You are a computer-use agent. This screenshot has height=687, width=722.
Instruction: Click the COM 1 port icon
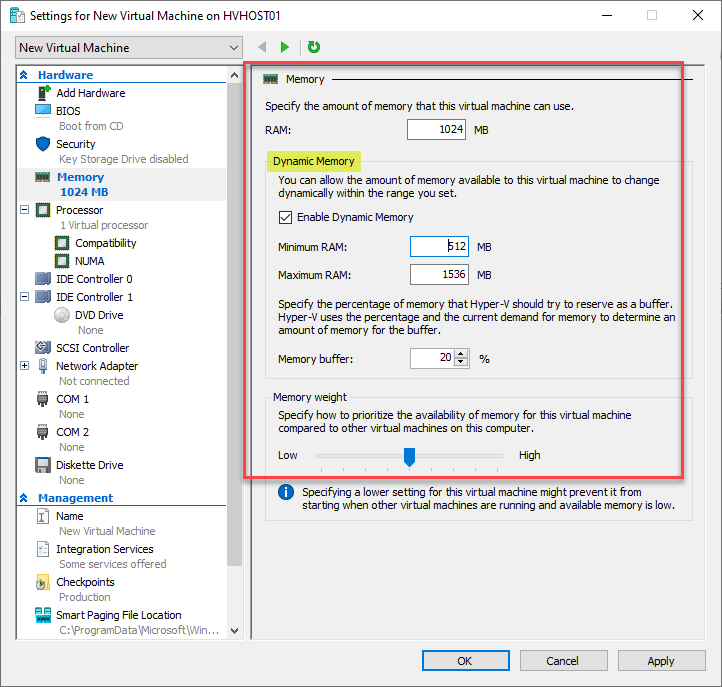42,399
